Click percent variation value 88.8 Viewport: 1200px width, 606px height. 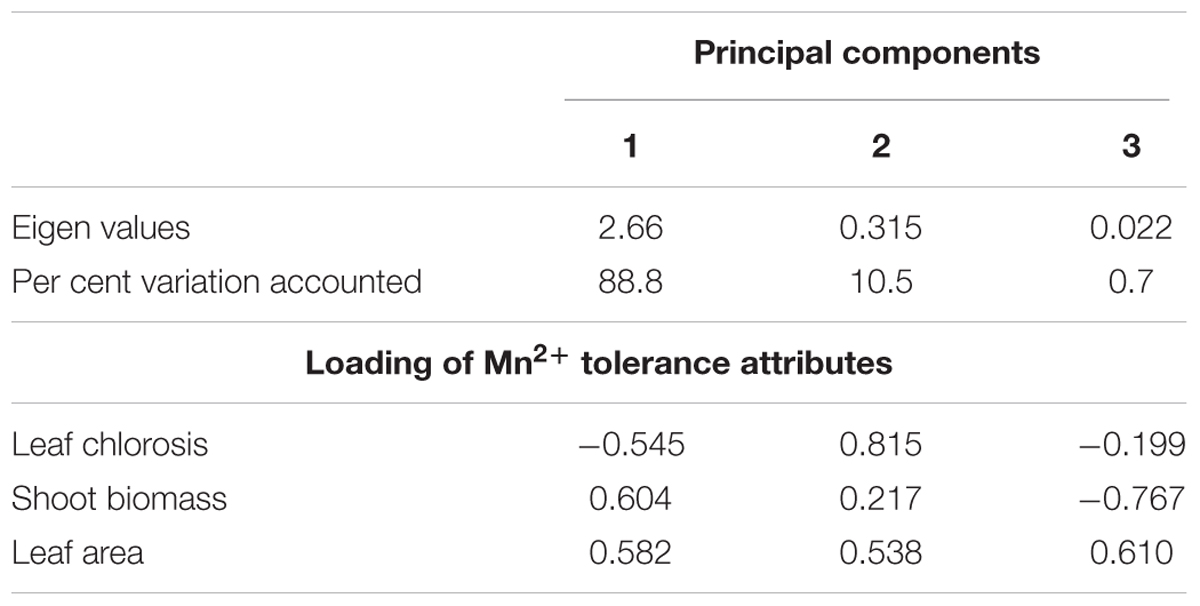pos(630,281)
